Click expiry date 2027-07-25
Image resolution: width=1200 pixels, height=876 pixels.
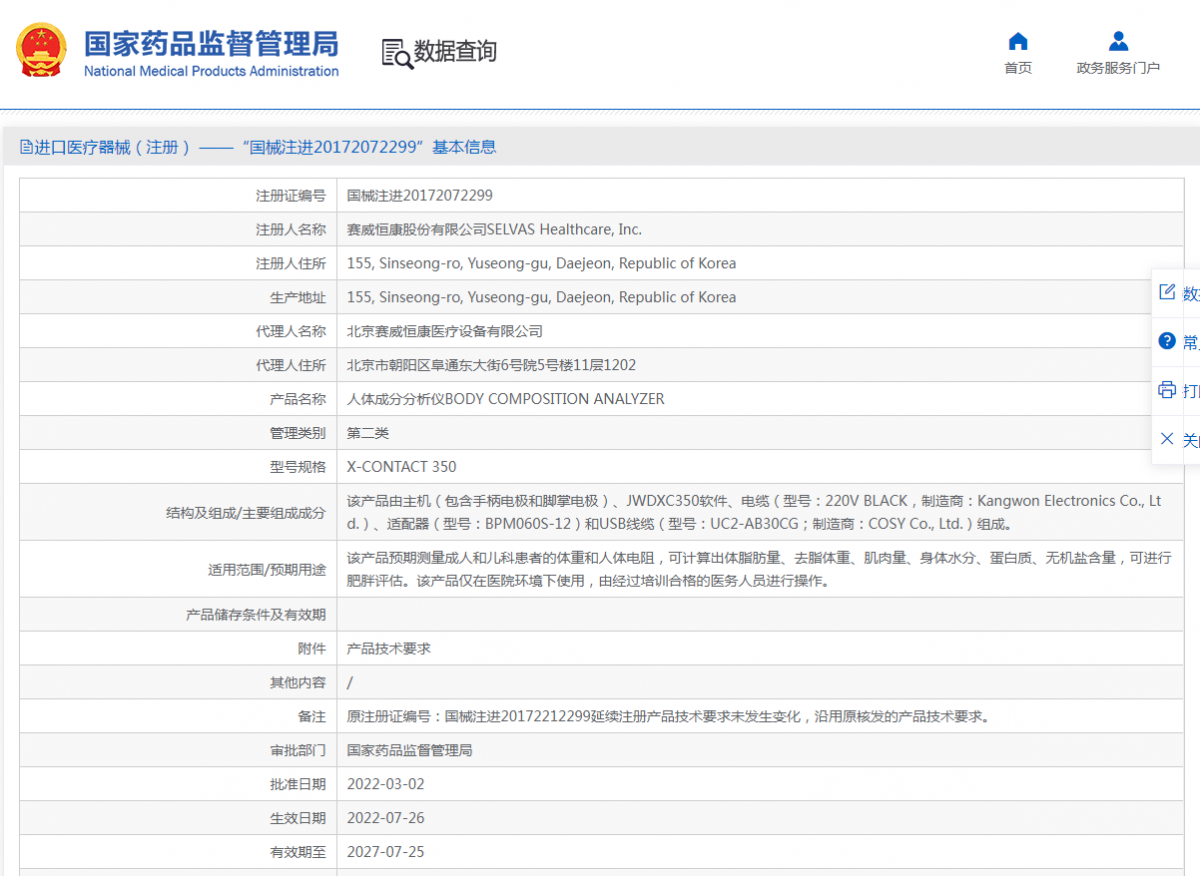[386, 852]
